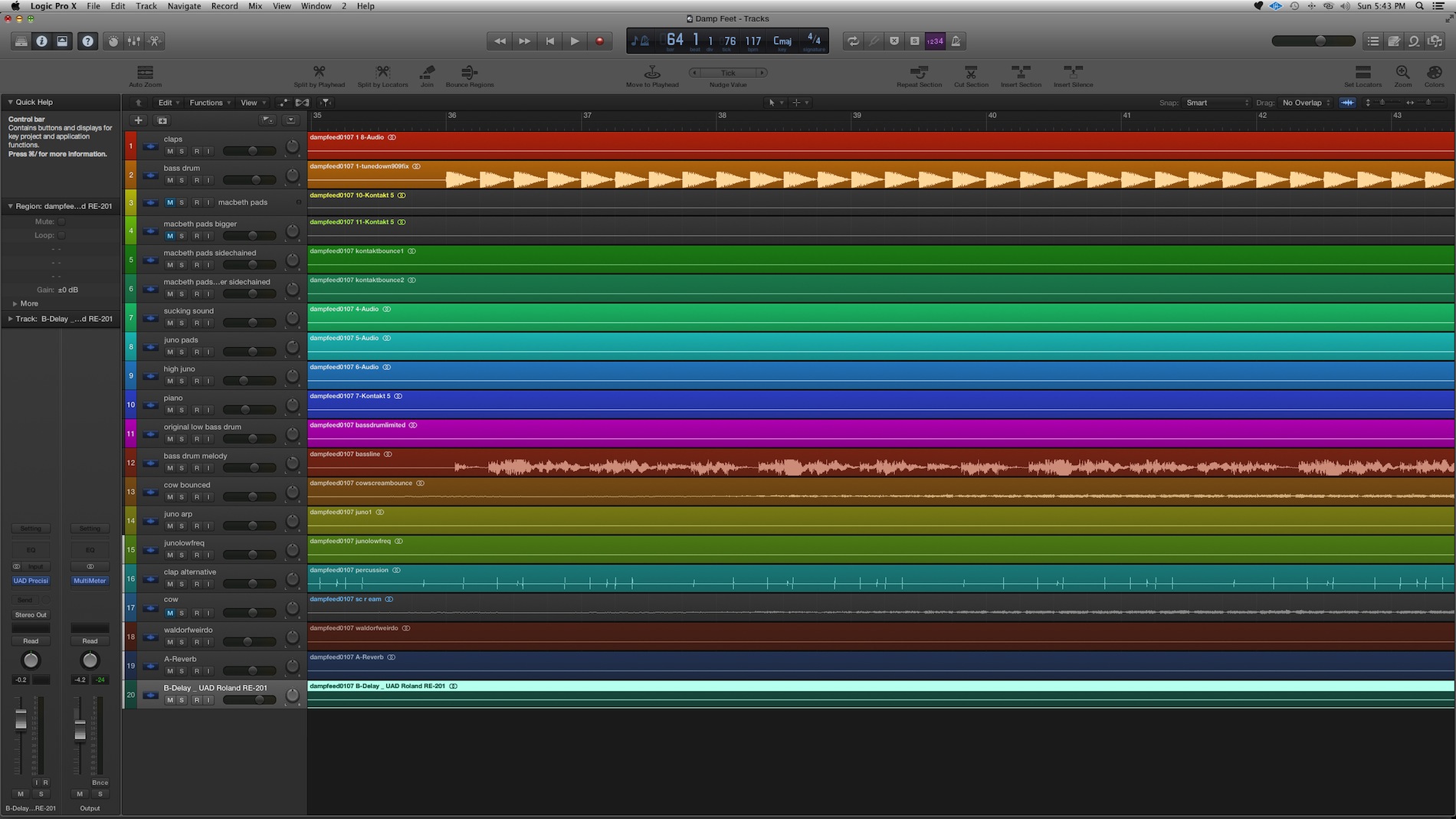Image resolution: width=1456 pixels, height=819 pixels.
Task: Click the Read automation button on the left channel strip
Action: coord(30,640)
